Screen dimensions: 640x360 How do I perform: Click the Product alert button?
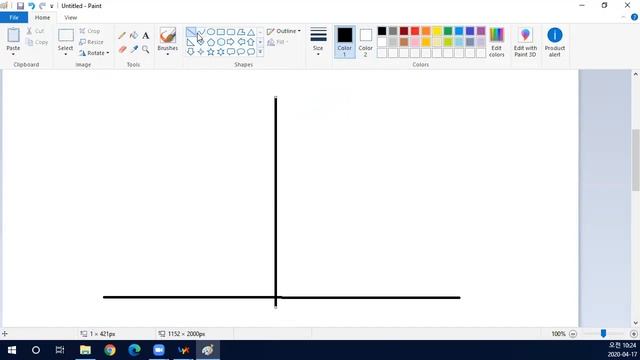click(555, 42)
